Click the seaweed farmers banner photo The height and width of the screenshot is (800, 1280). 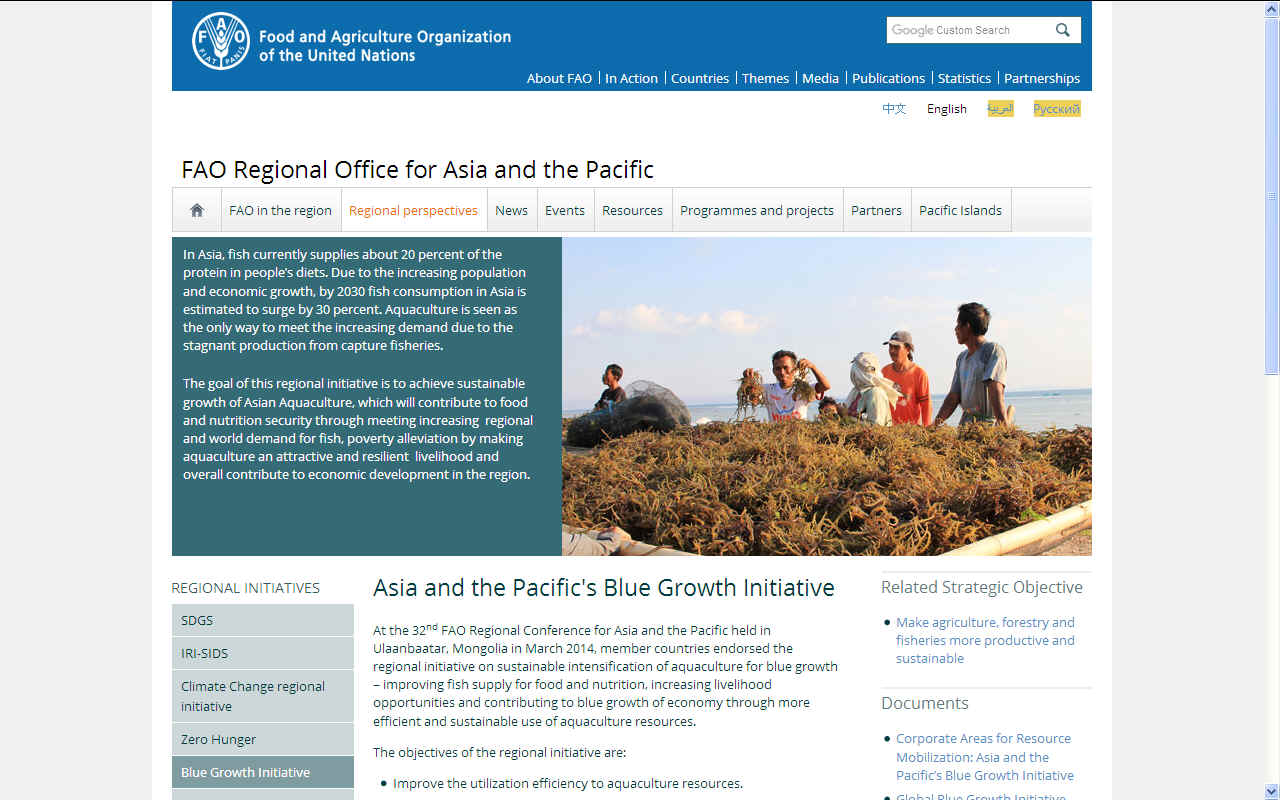[x=827, y=396]
